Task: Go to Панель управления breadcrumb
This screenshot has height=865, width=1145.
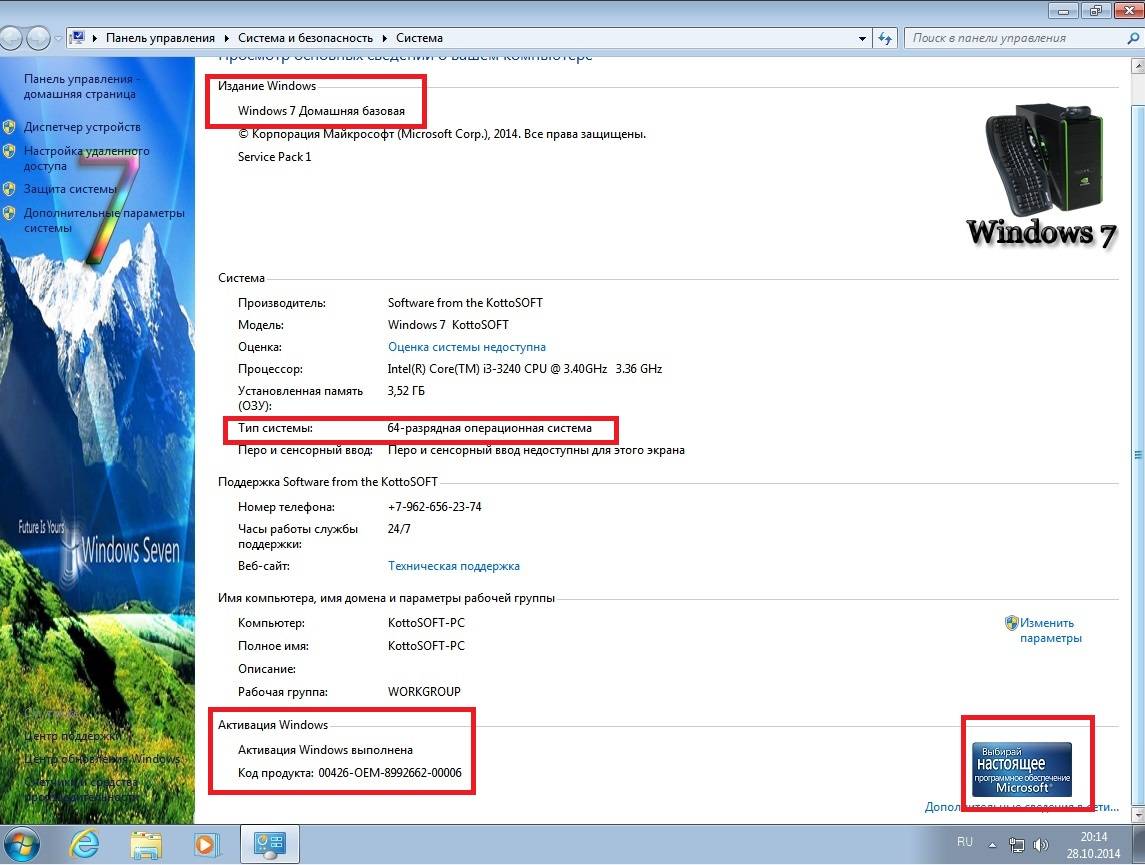Action: pyautogui.click(x=161, y=38)
